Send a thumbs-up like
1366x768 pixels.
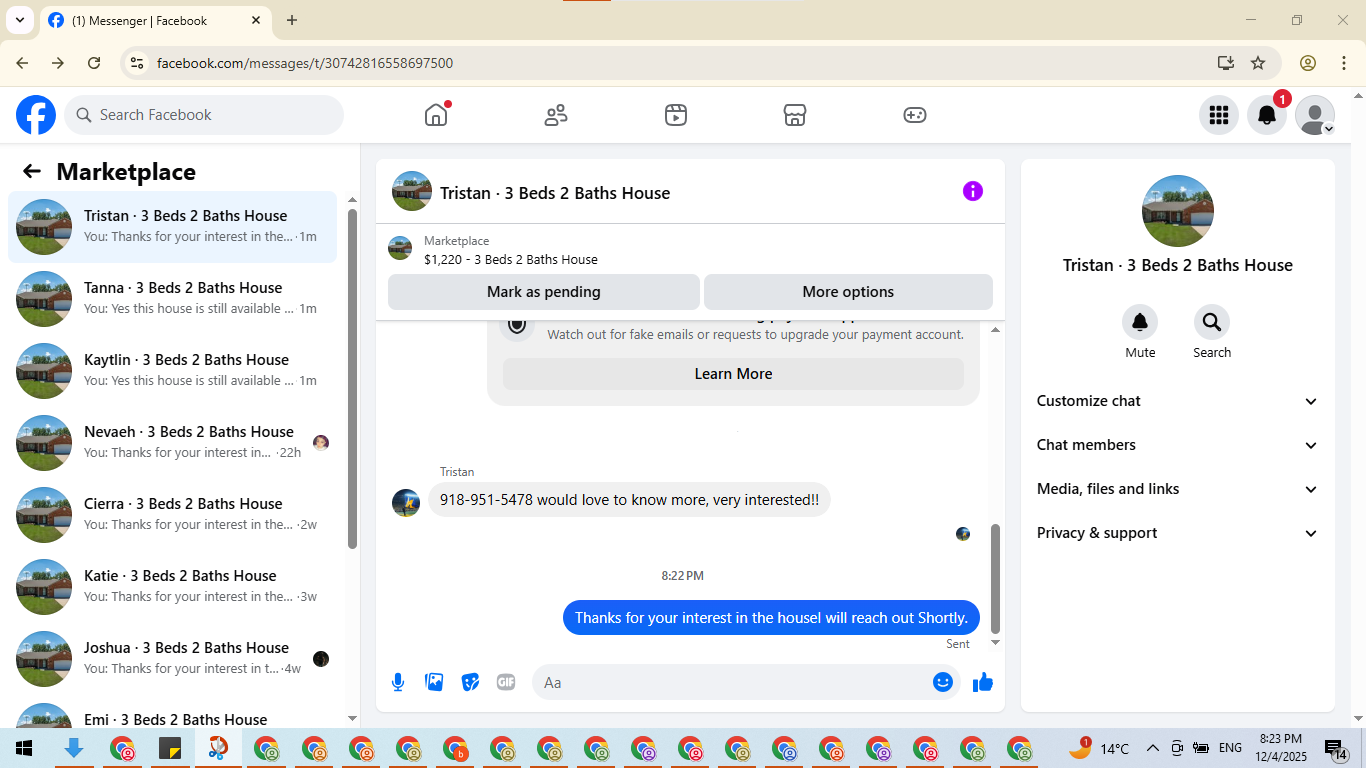983,682
